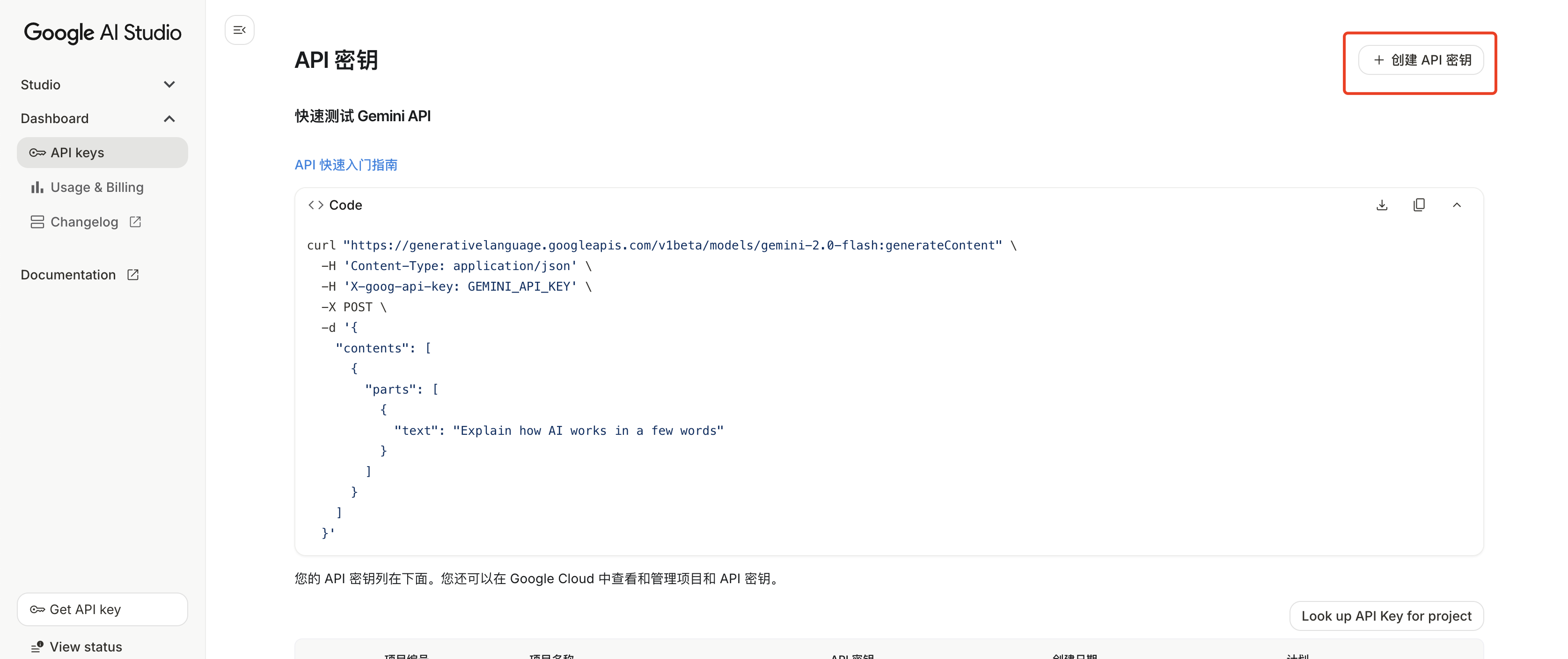This screenshot has height=659, width=1568.
Task: Click the 快速测试 Gemini API heading
Action: click(363, 116)
